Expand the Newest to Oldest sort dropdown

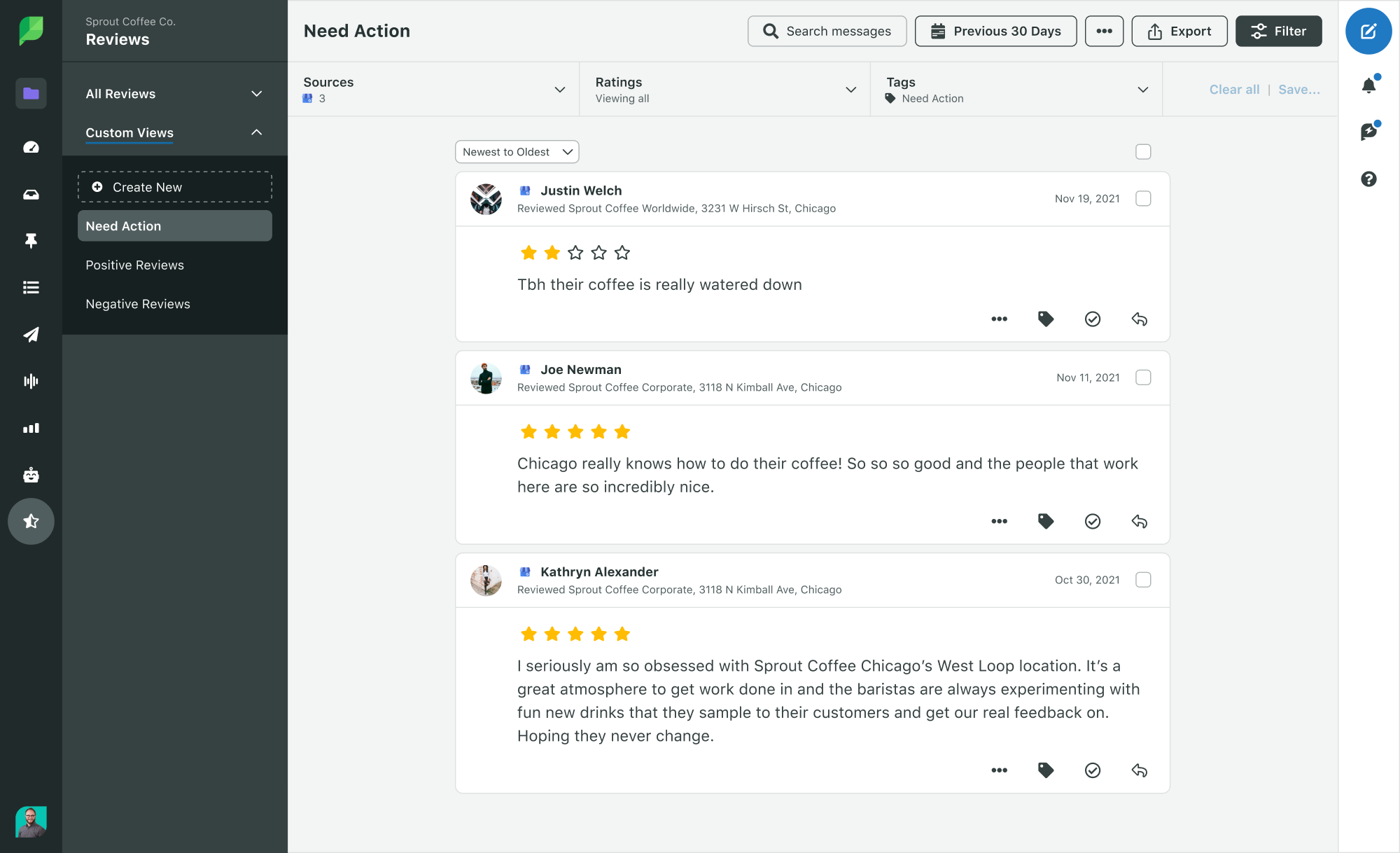(515, 151)
